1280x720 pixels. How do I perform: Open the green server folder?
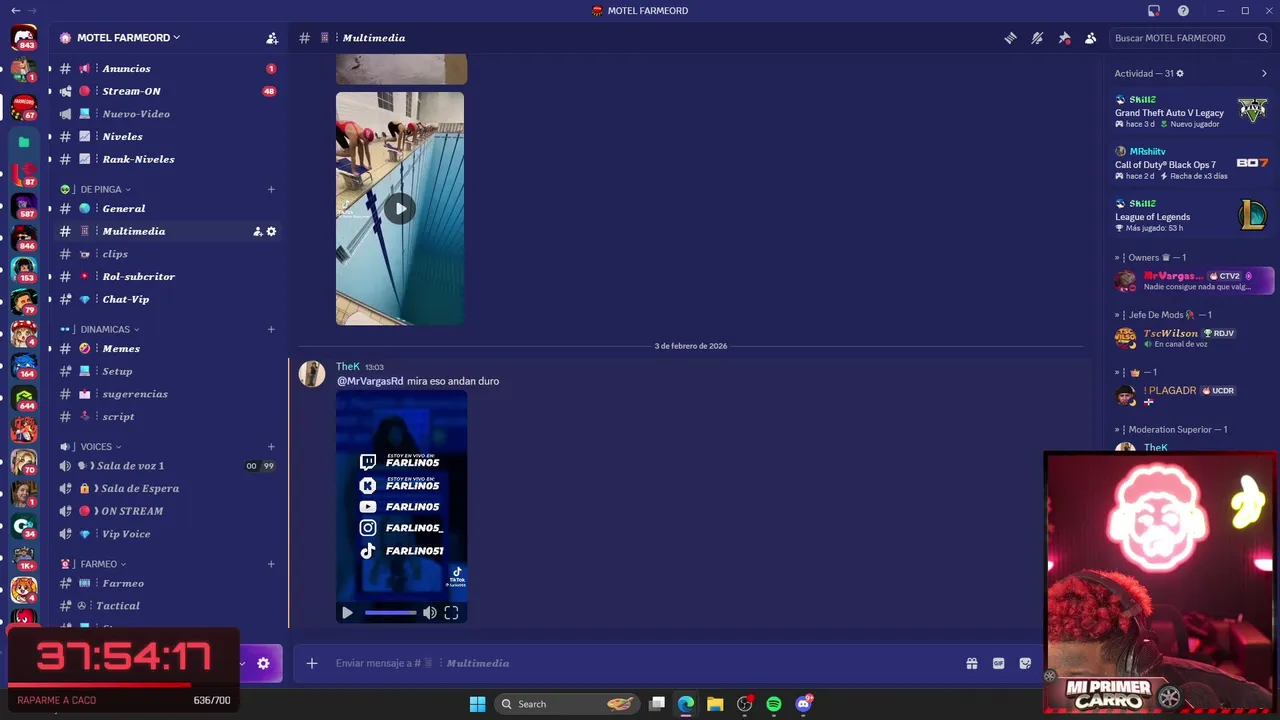pos(24,142)
